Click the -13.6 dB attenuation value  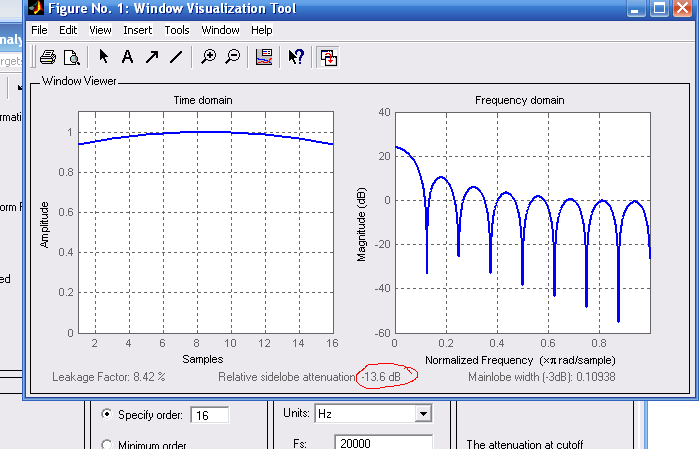click(381, 377)
